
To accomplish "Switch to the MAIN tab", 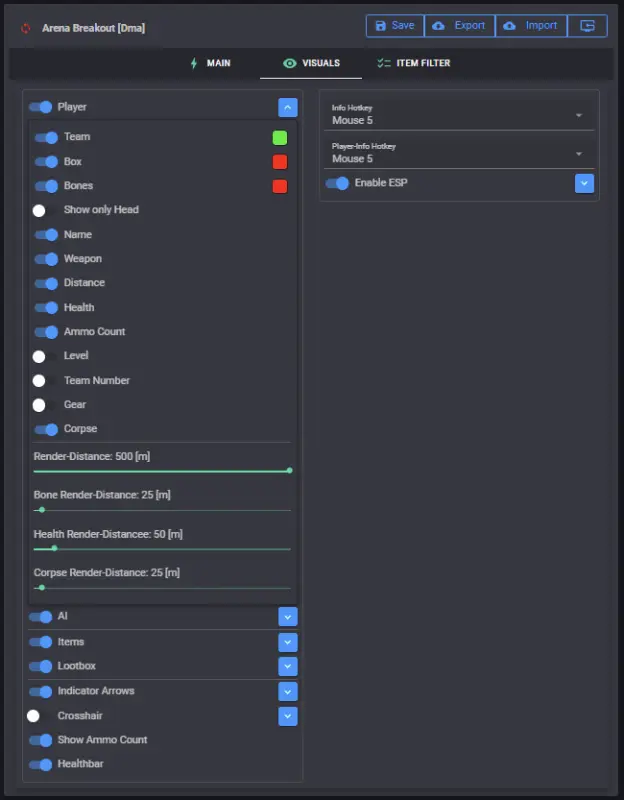I will [210, 63].
